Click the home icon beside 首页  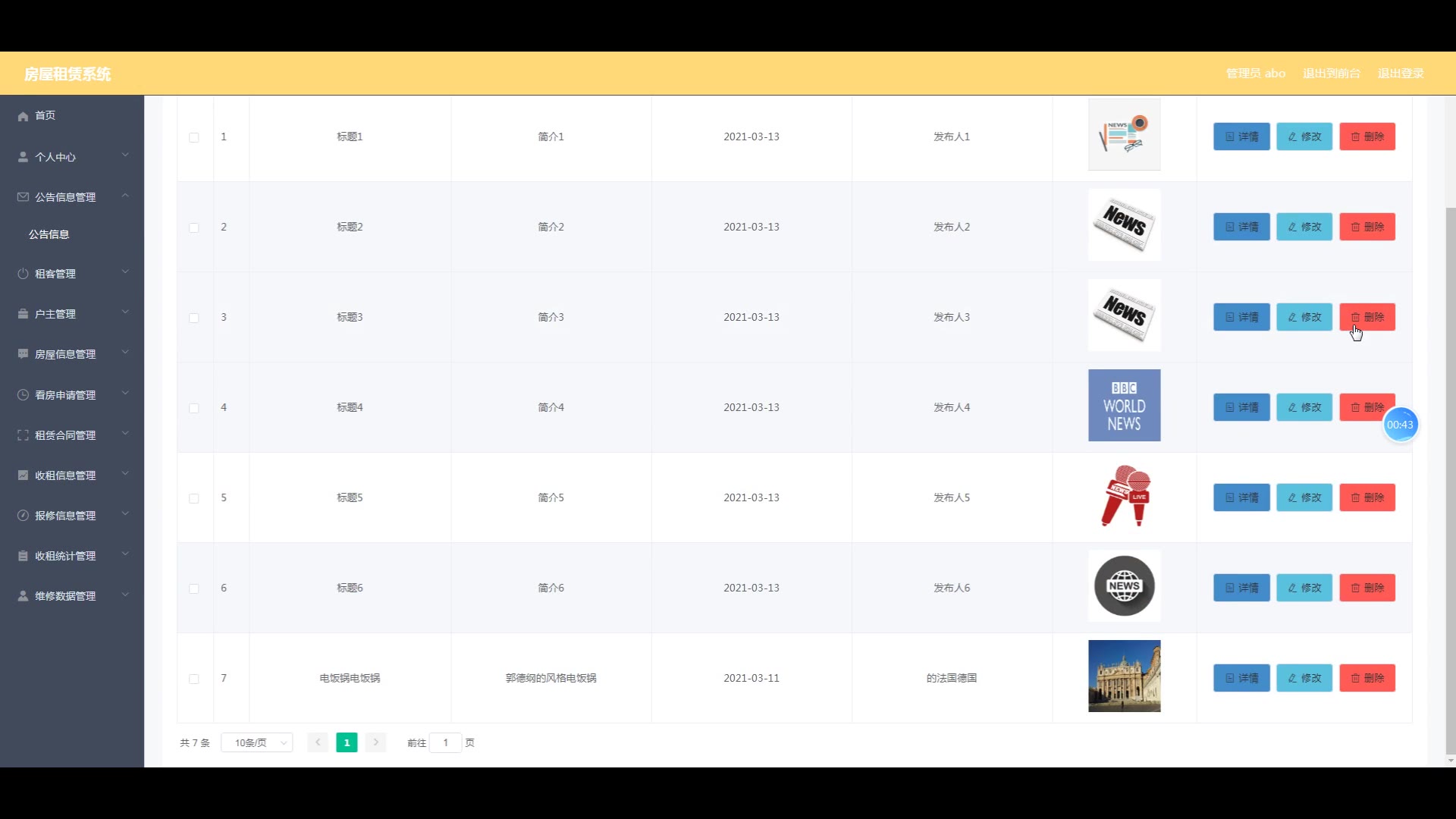23,116
